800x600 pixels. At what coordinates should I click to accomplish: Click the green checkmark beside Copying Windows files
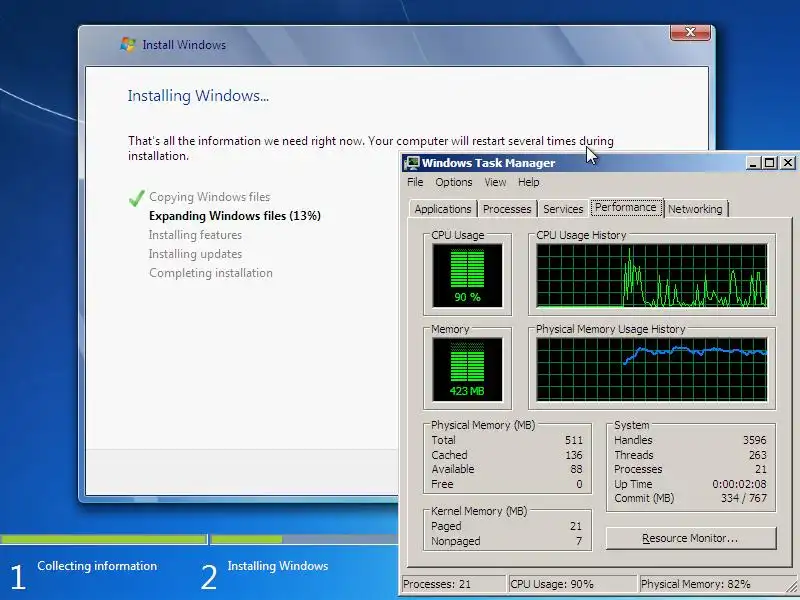click(x=137, y=197)
